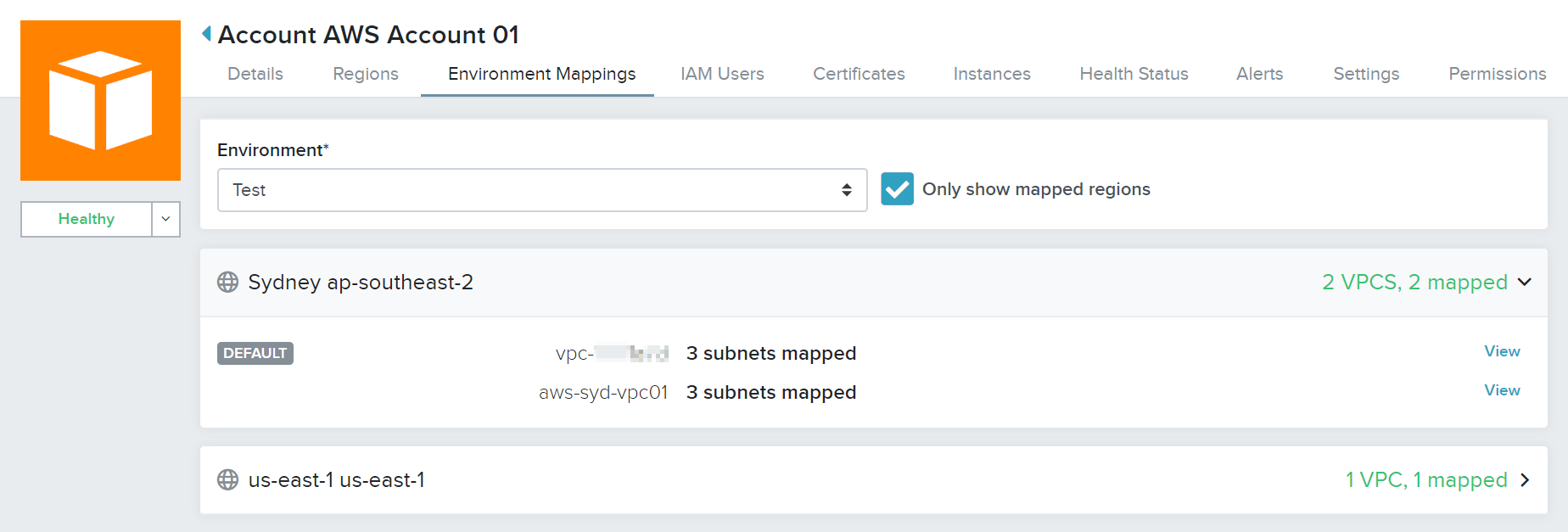This screenshot has height=532, width=1568.
Task: Open the Details tab
Action: pos(255,74)
